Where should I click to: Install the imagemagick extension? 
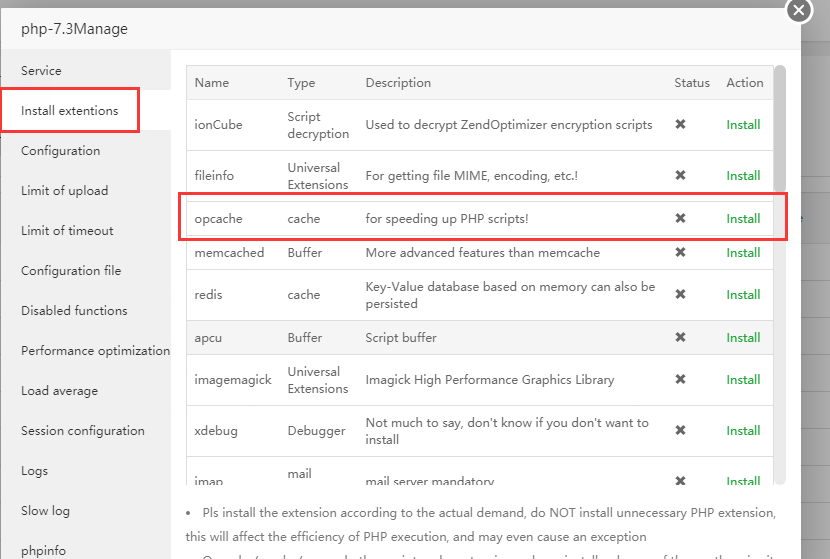tap(743, 380)
